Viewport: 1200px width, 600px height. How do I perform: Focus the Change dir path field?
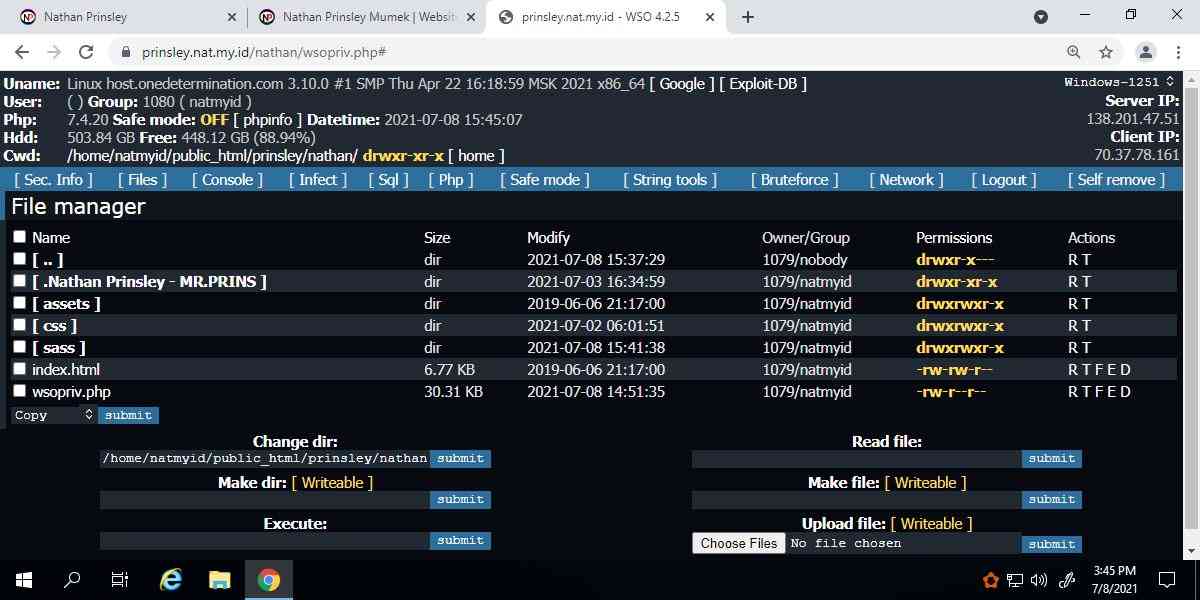(x=265, y=458)
